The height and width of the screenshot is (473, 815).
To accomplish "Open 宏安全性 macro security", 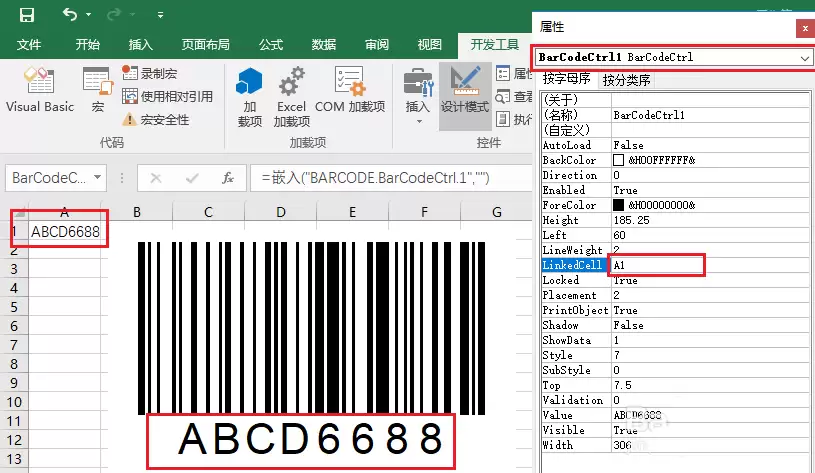I will (x=155, y=120).
